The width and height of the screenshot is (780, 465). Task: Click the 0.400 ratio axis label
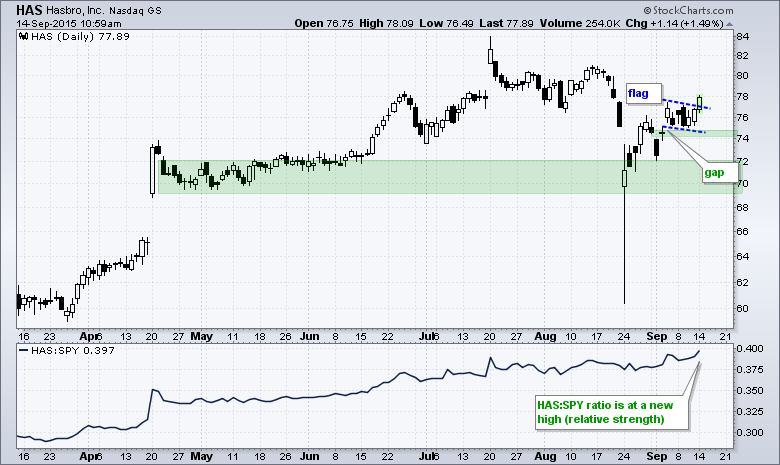point(750,348)
